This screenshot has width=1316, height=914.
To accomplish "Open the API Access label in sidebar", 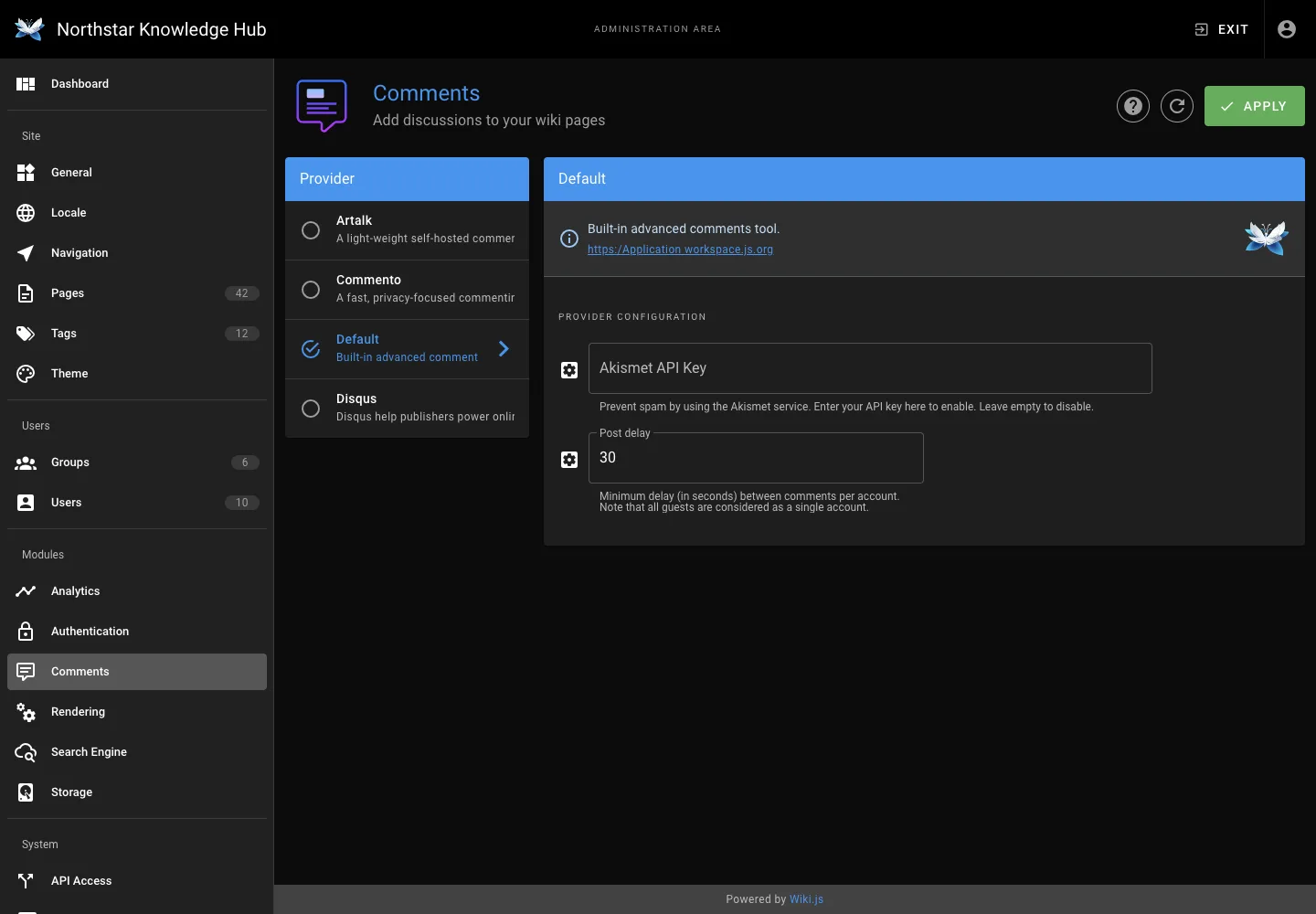I will 81,881.
